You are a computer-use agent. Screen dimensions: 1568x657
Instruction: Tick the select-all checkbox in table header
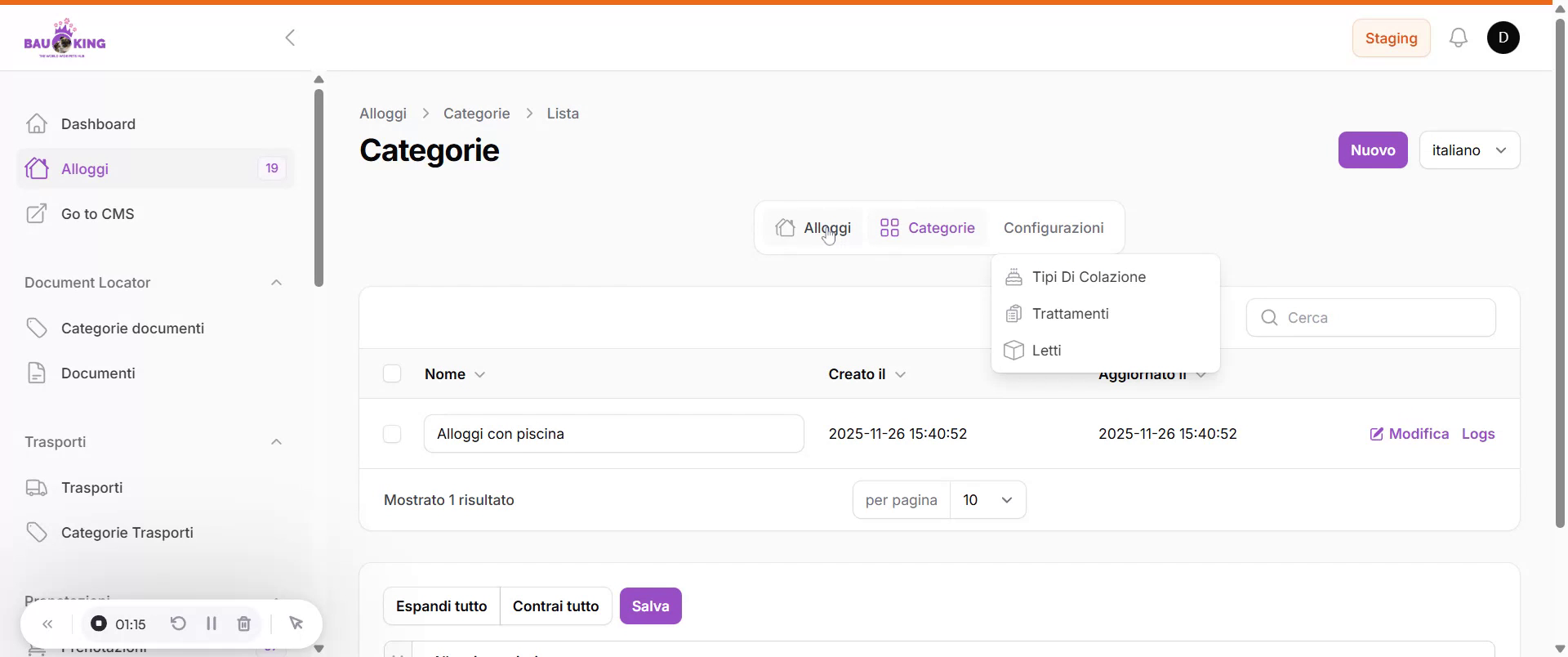tap(392, 374)
